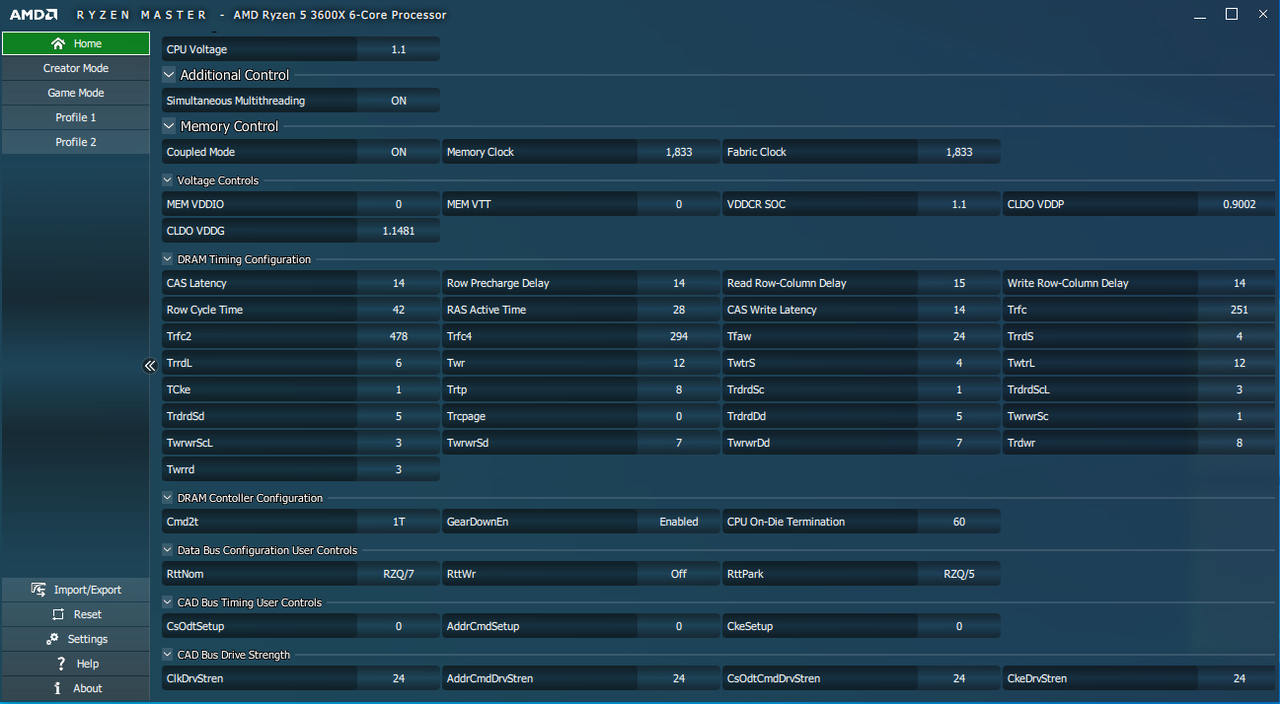Screen dimensions: 1280x704
Task: Open RttNom RZQ/7 value
Action: tap(399, 574)
